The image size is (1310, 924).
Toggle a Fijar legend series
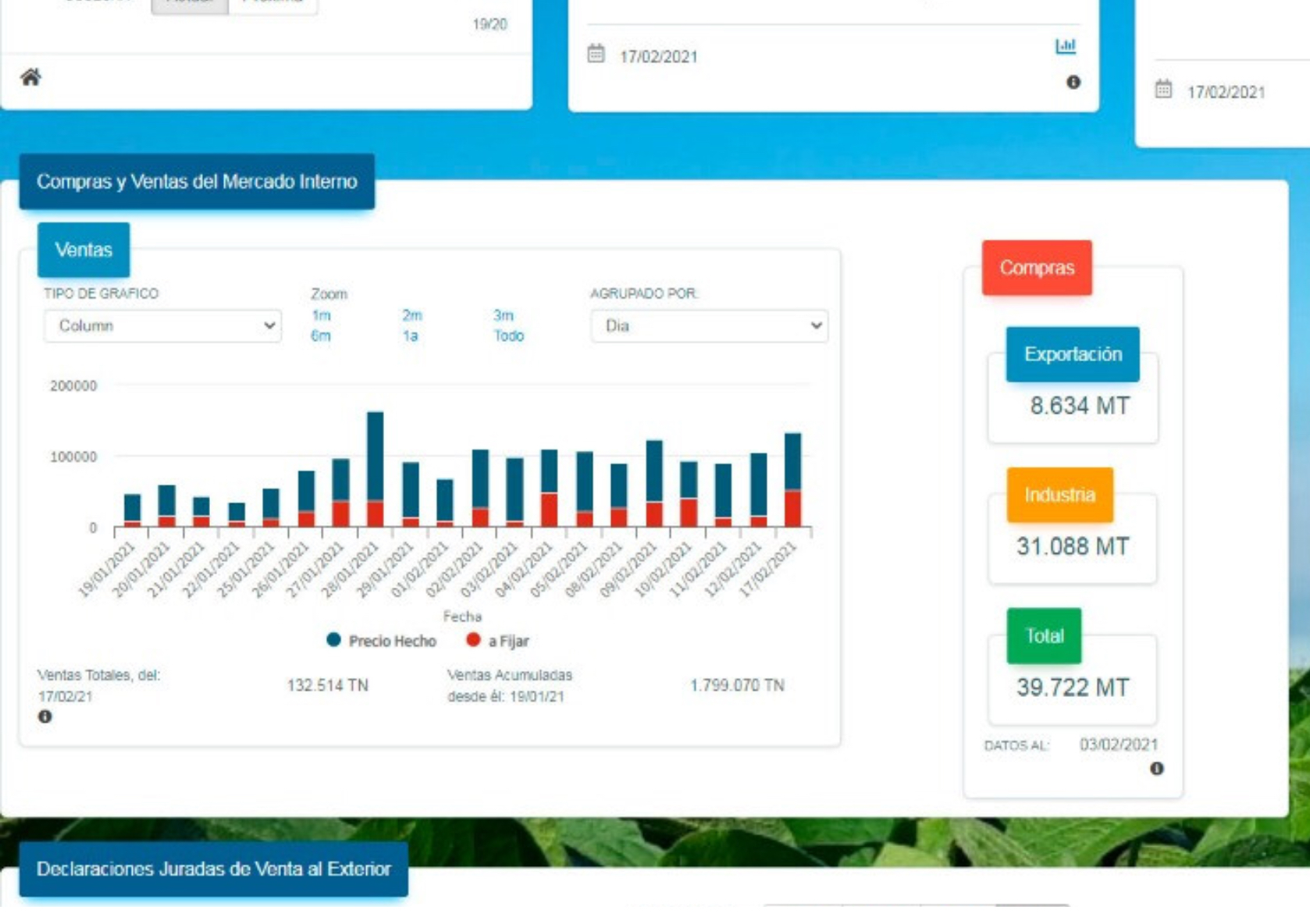tap(497, 641)
